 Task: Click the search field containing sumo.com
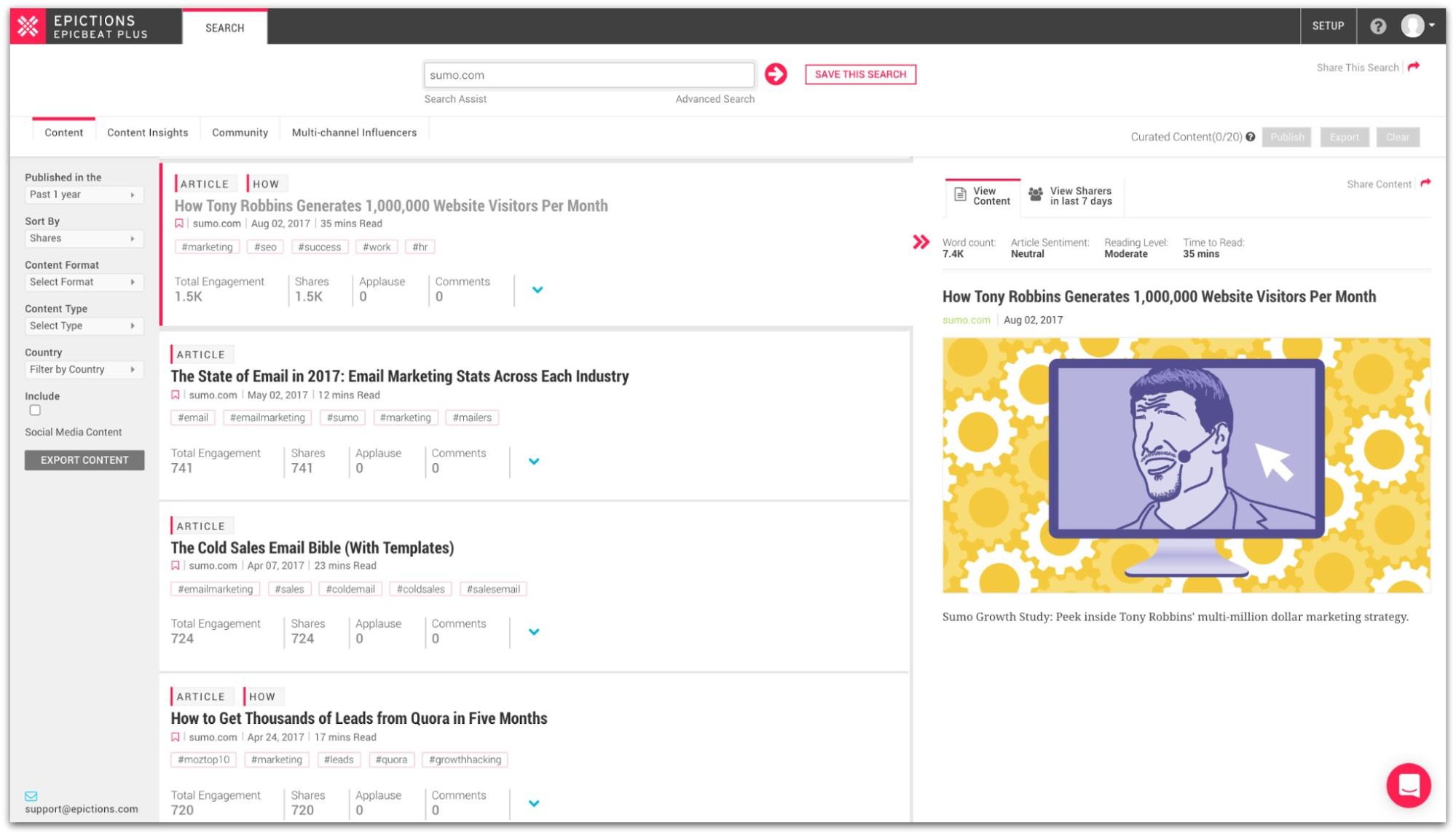coord(589,75)
